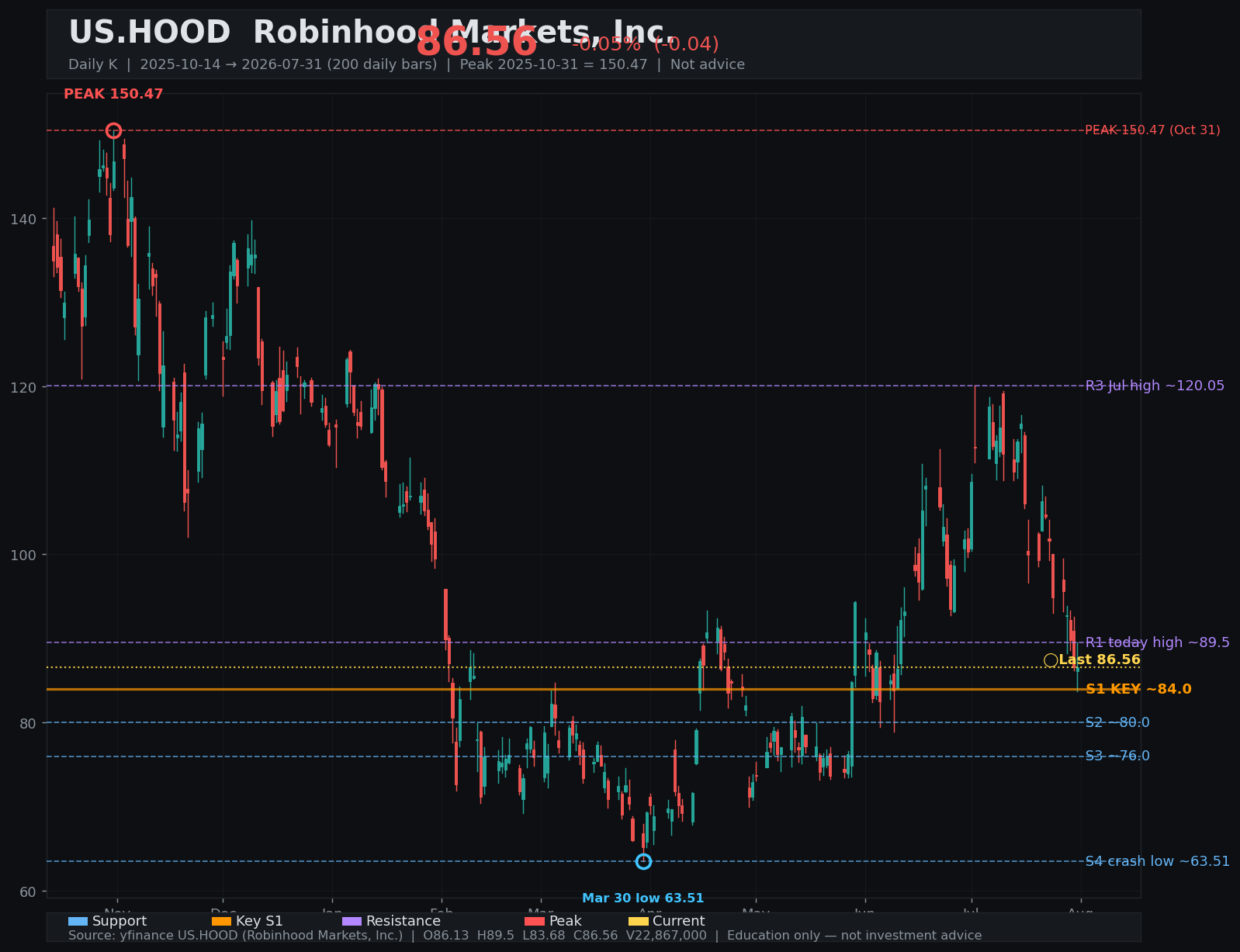Click the purple Resistance legend swatch
The image size is (1240, 952).
pos(352,922)
